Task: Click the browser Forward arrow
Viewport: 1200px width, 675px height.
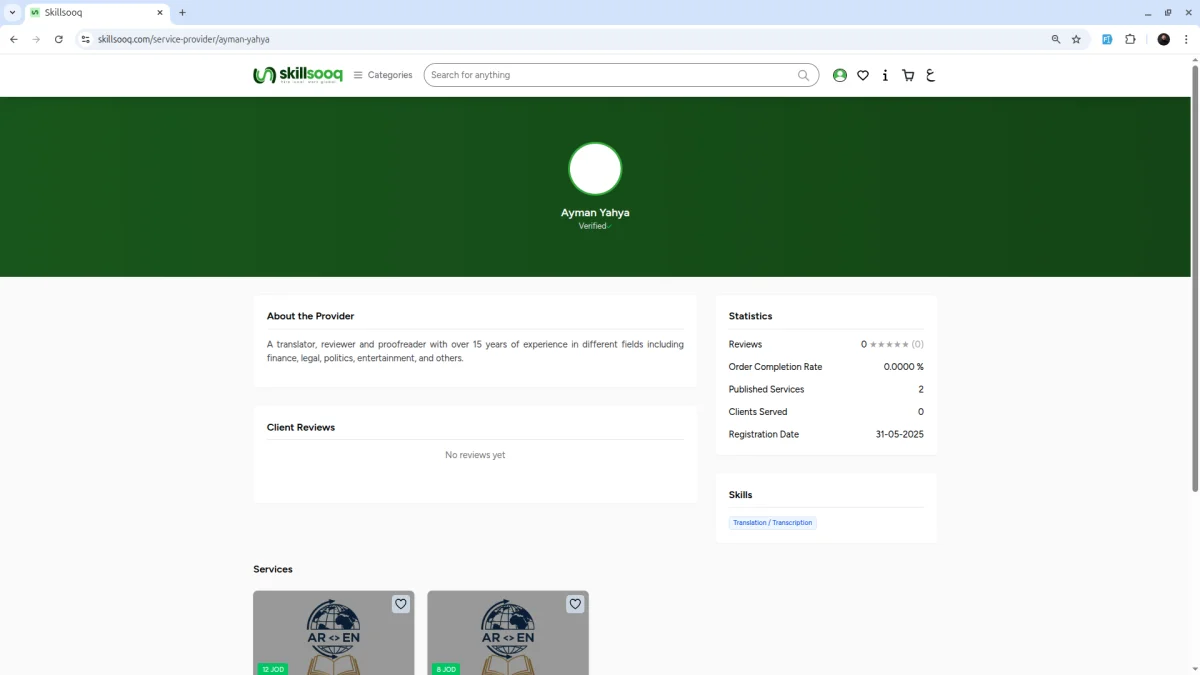Action: point(36,39)
